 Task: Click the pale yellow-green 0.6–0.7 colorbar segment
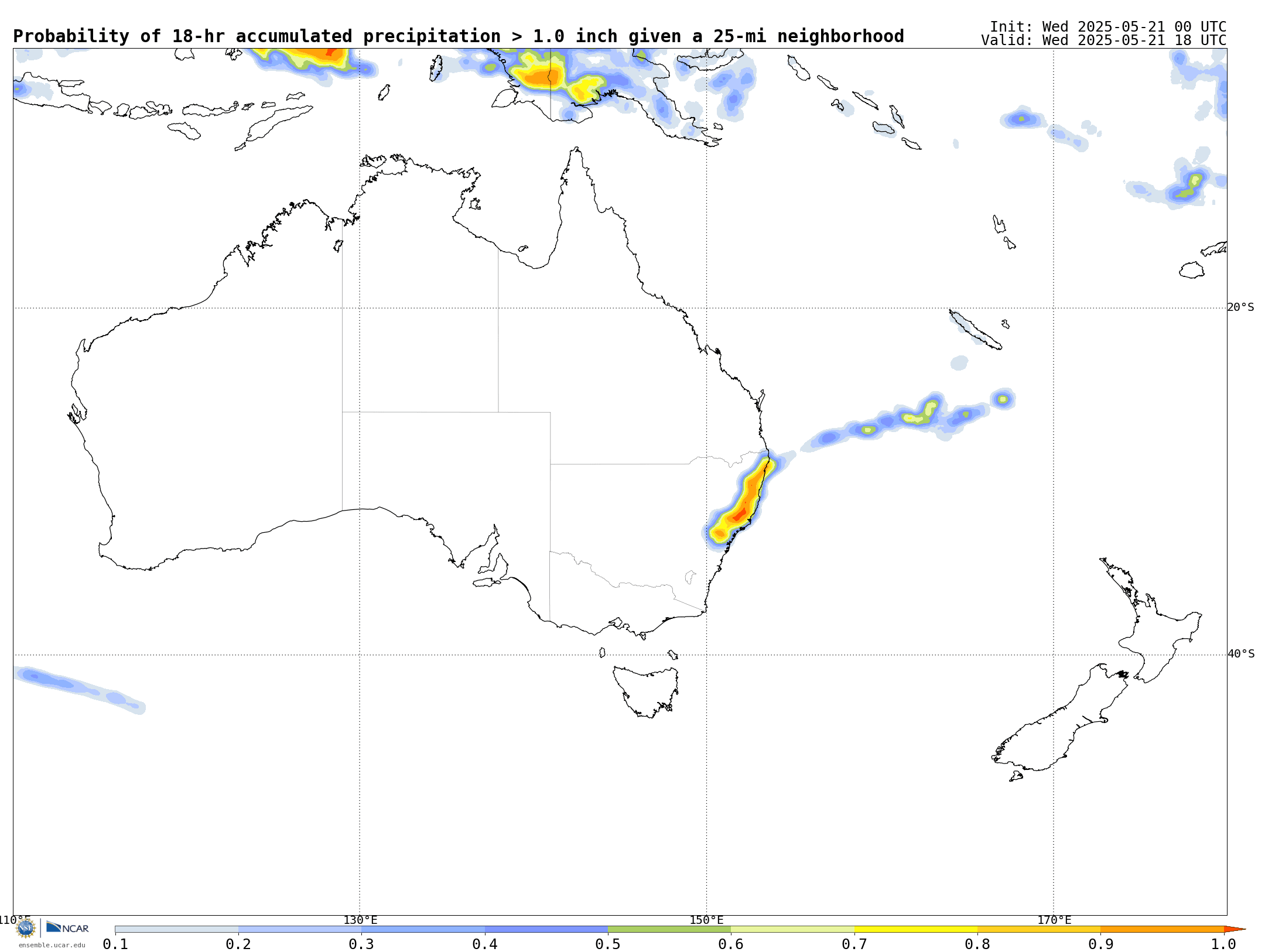point(792,929)
